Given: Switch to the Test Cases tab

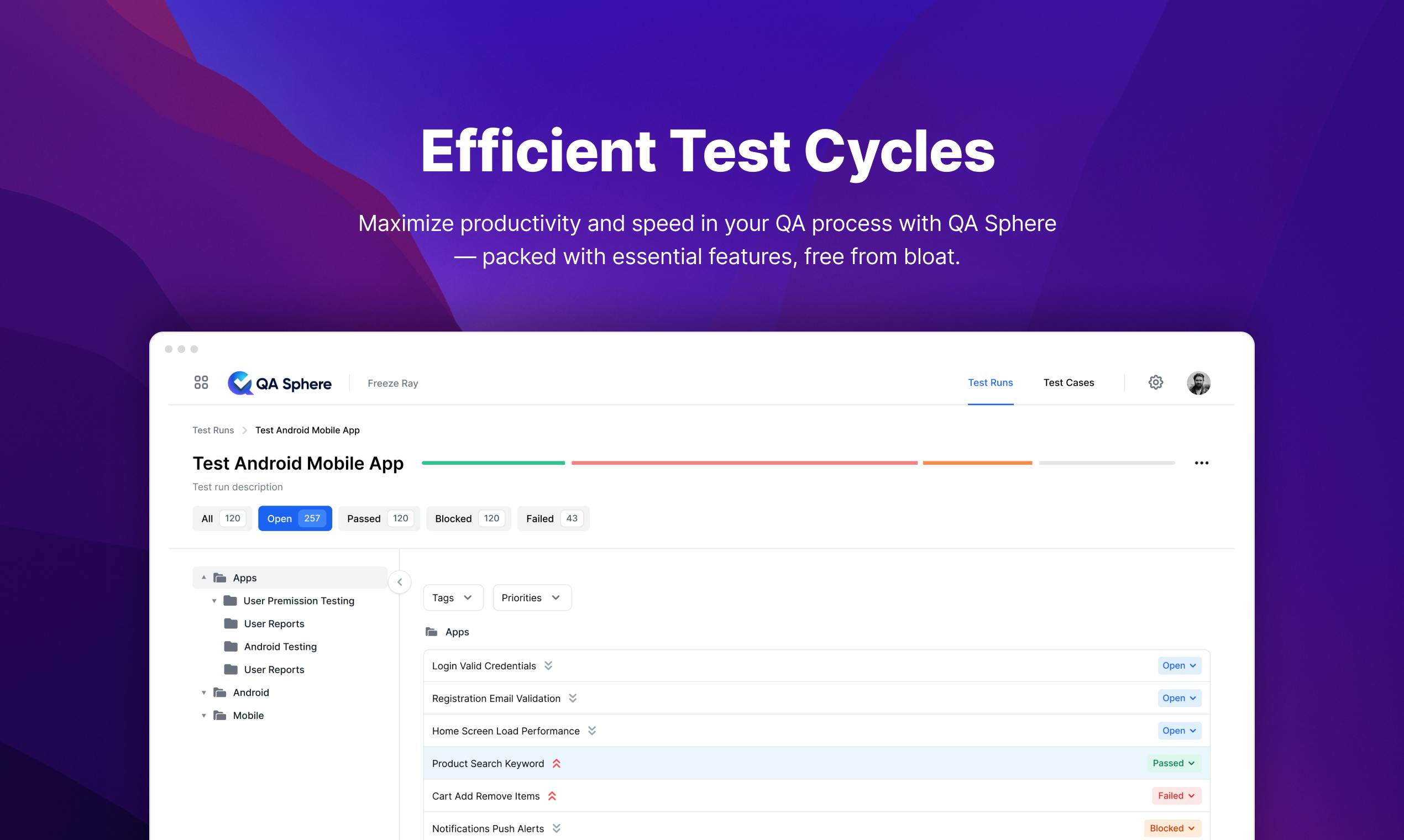Looking at the screenshot, I should coord(1068,382).
